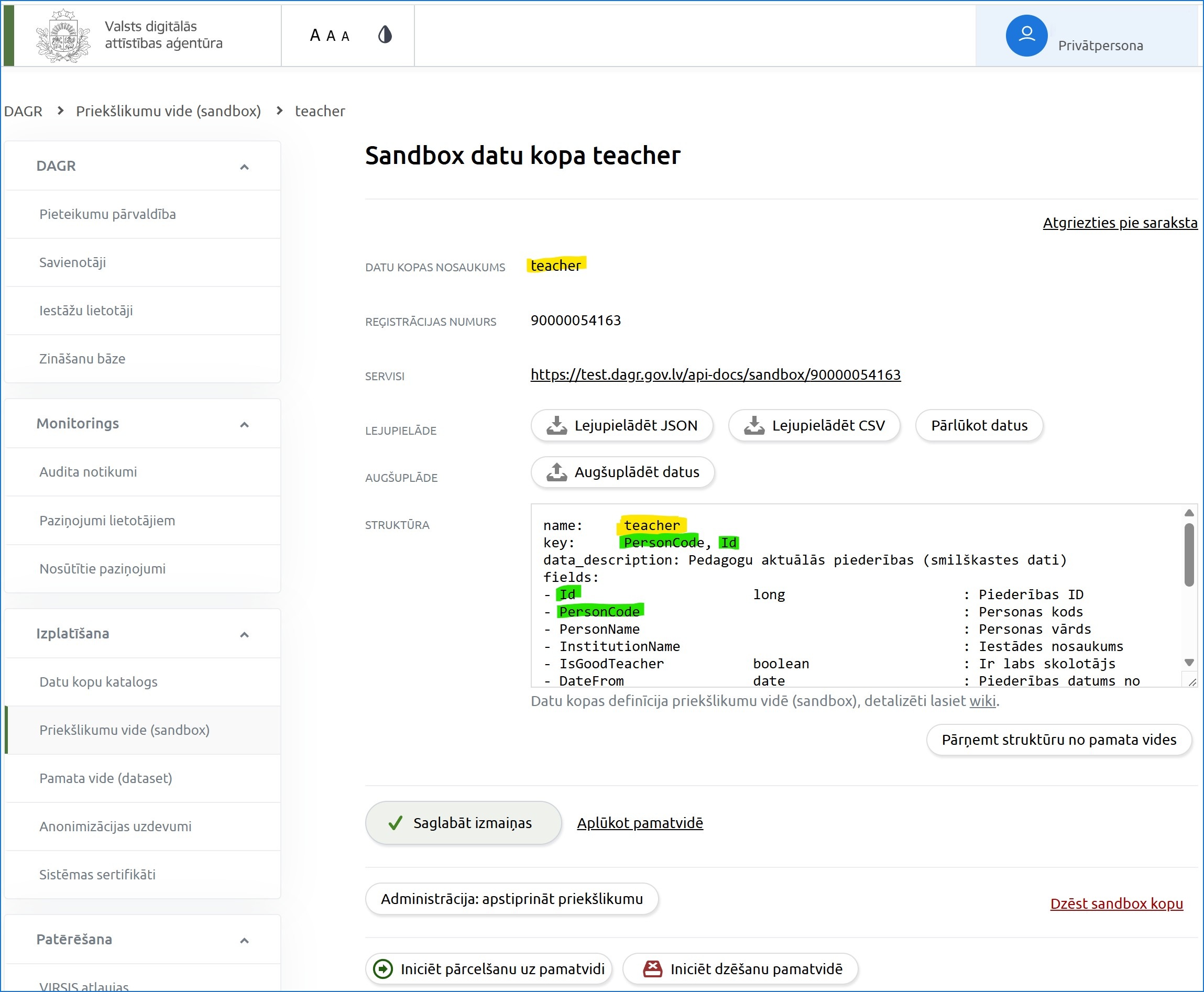Viewport: 1204px width, 992px height.
Task: Open Datu kopu katalogs menu item
Action: coord(143,682)
